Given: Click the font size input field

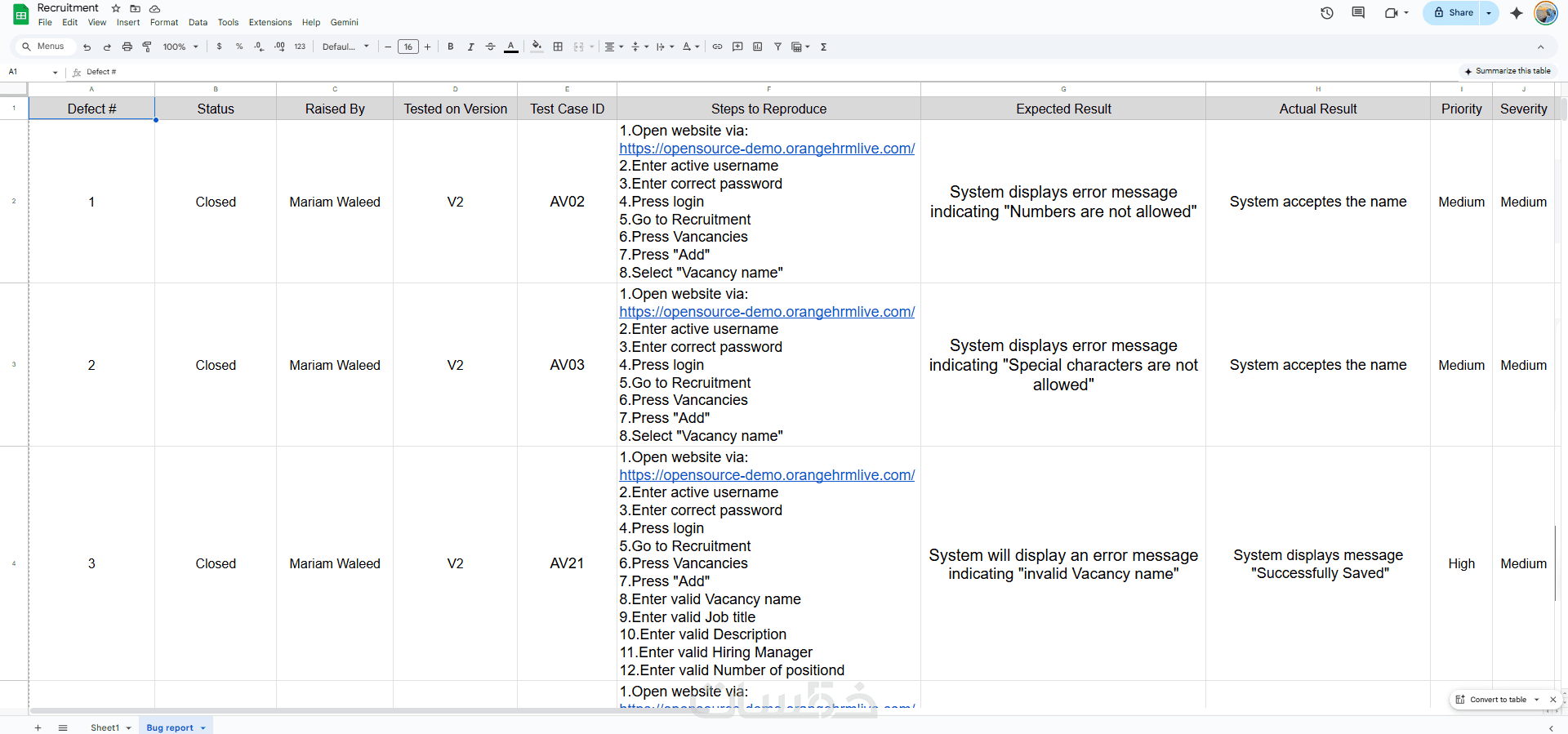Looking at the screenshot, I should pos(408,47).
